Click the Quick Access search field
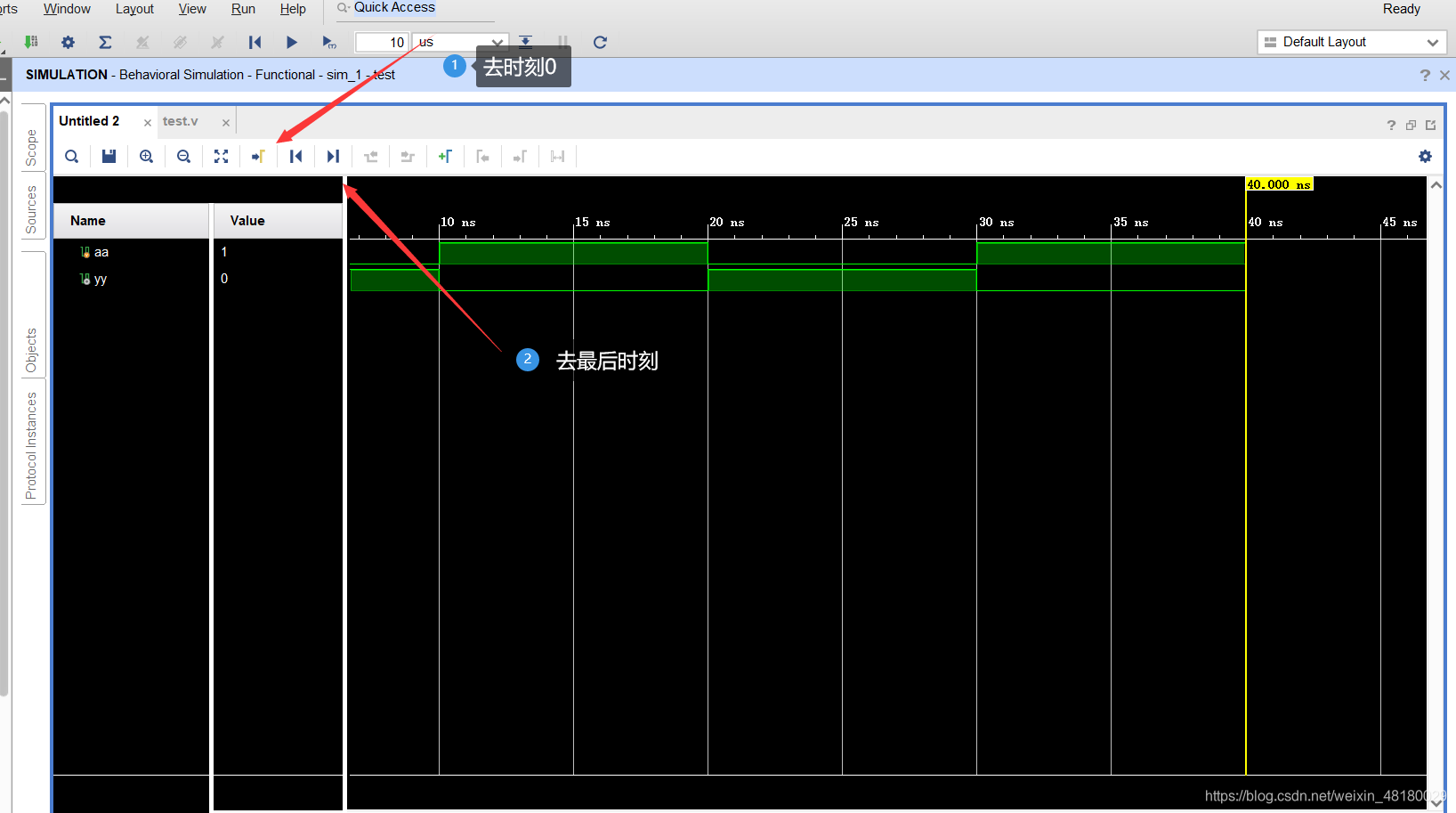The width and height of the screenshot is (1456, 813). point(415,9)
